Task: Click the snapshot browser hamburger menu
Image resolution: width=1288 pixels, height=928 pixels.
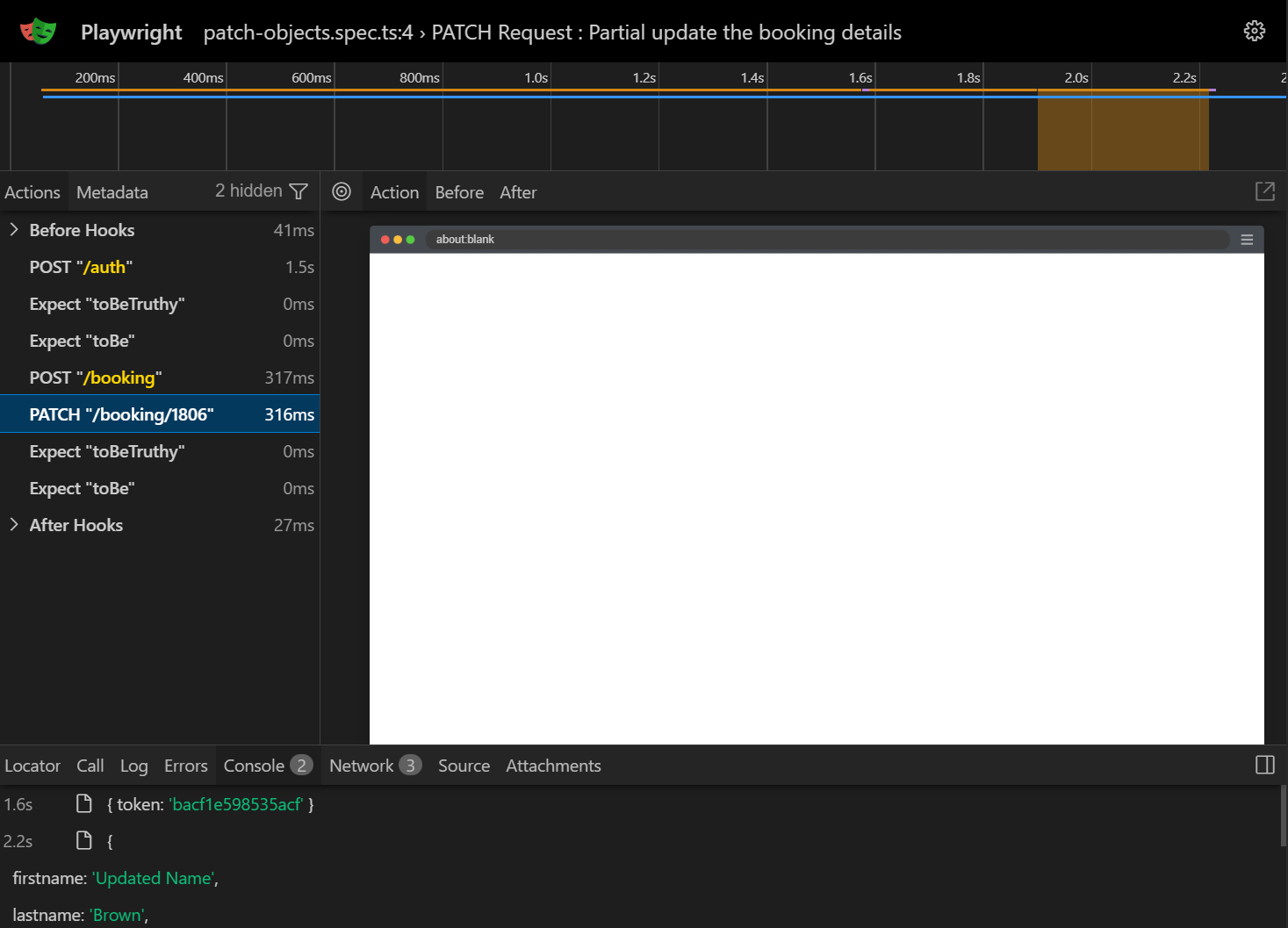Action: [1246, 240]
